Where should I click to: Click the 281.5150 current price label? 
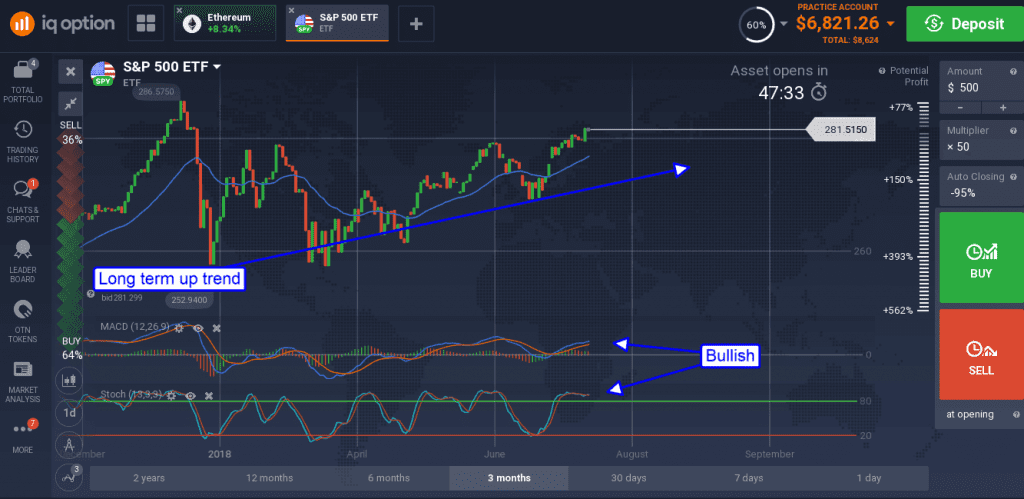841,130
